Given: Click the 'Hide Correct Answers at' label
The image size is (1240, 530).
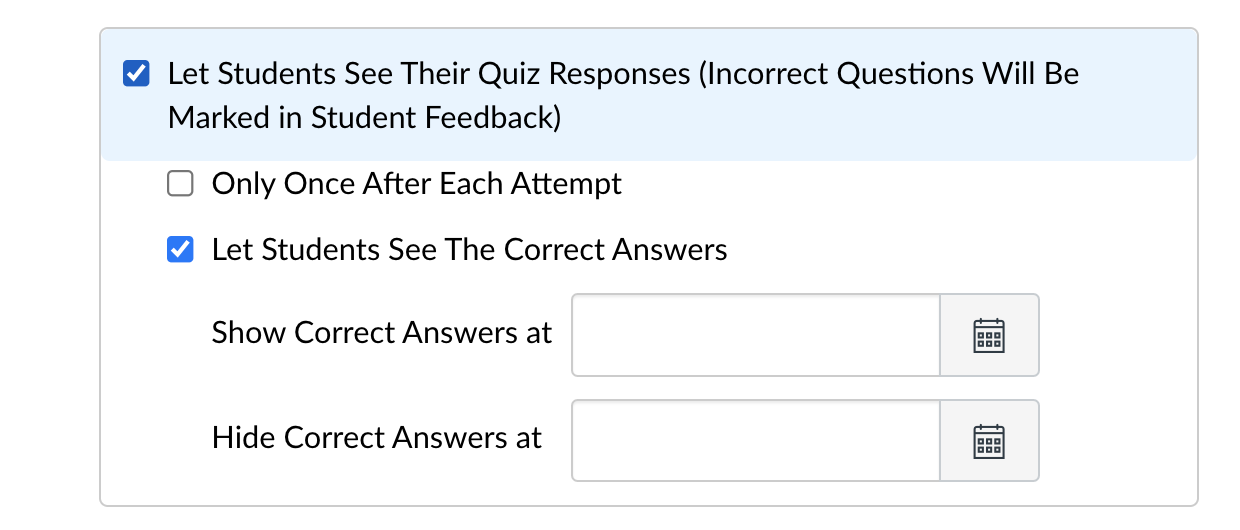Looking at the screenshot, I should (377, 438).
